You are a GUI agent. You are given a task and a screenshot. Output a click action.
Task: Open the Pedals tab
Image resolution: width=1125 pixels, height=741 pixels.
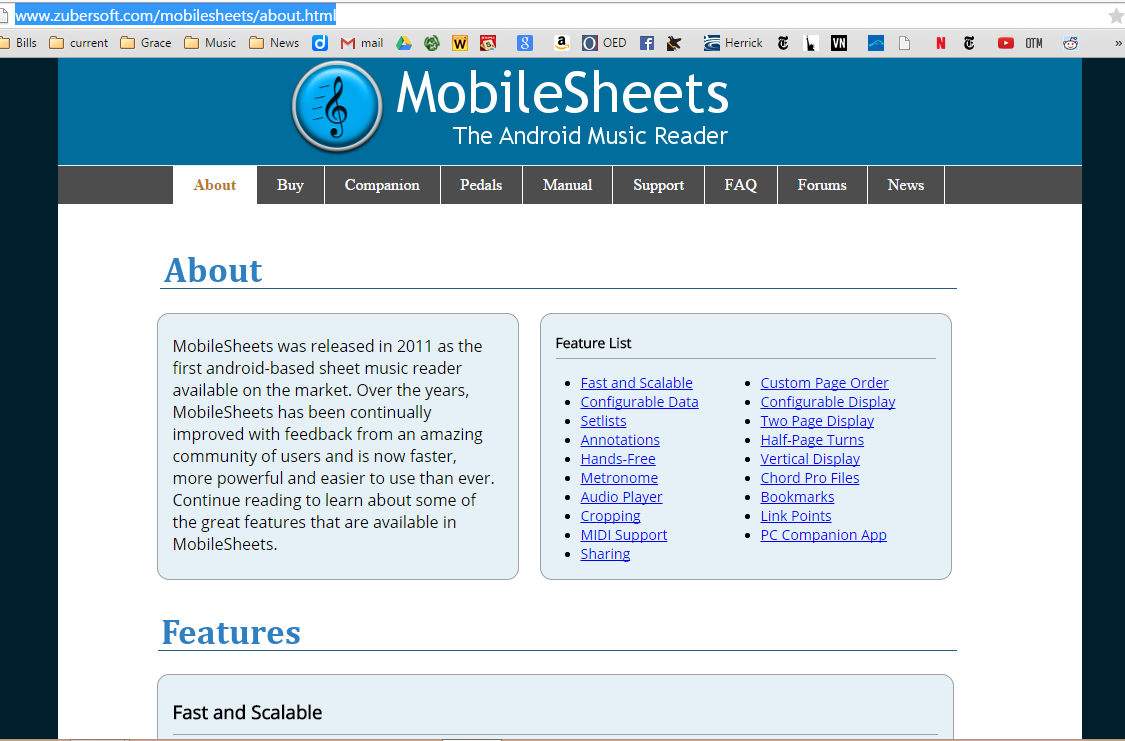click(481, 185)
